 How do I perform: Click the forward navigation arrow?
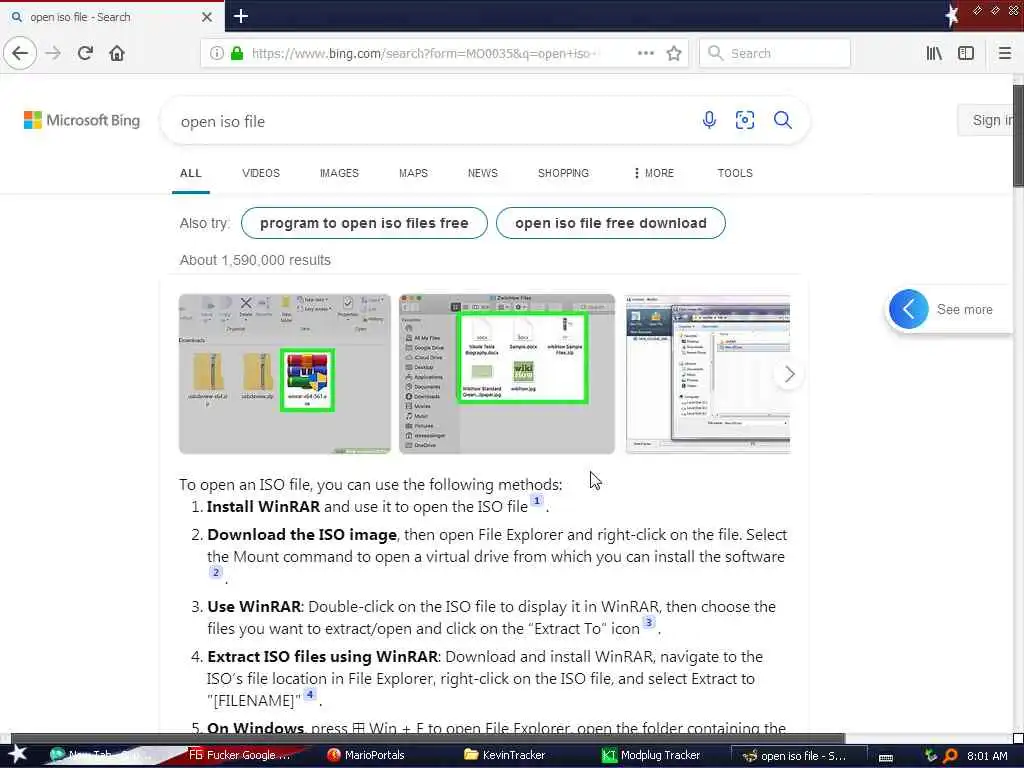[53, 53]
